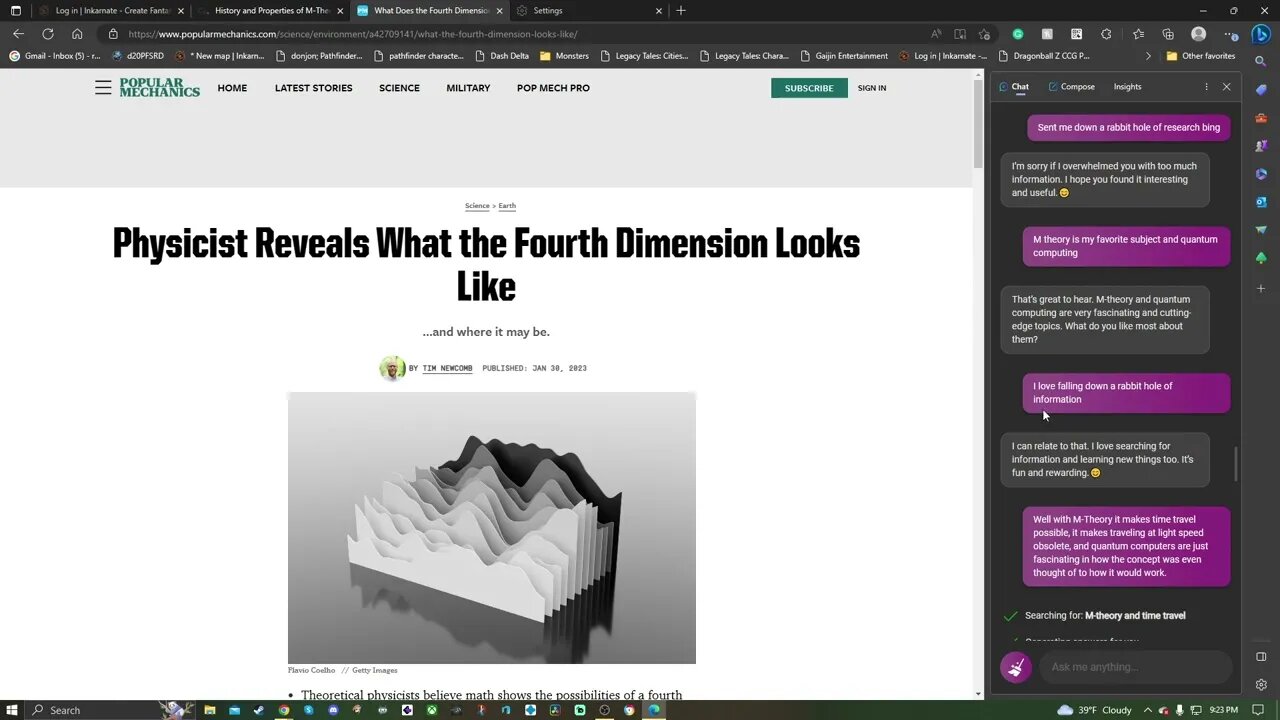Image resolution: width=1280 pixels, height=720 pixels.
Task: Open a new browser tab
Action: 681,11
